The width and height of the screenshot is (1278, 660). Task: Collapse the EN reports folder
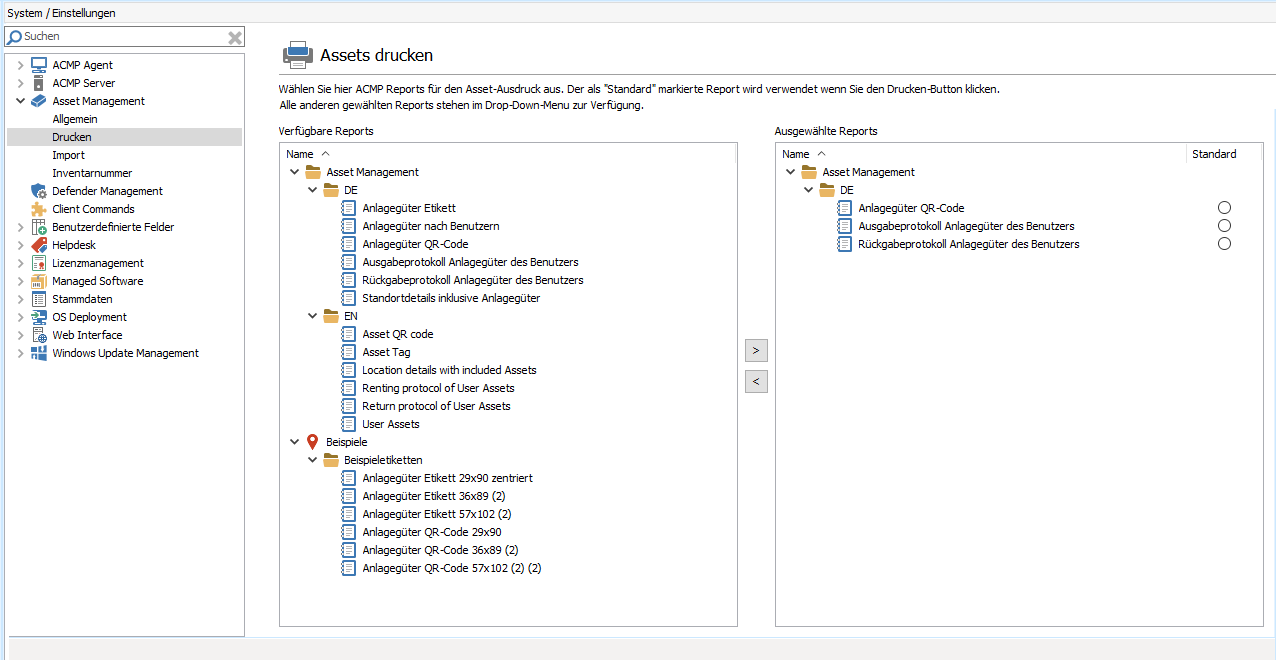pos(312,315)
